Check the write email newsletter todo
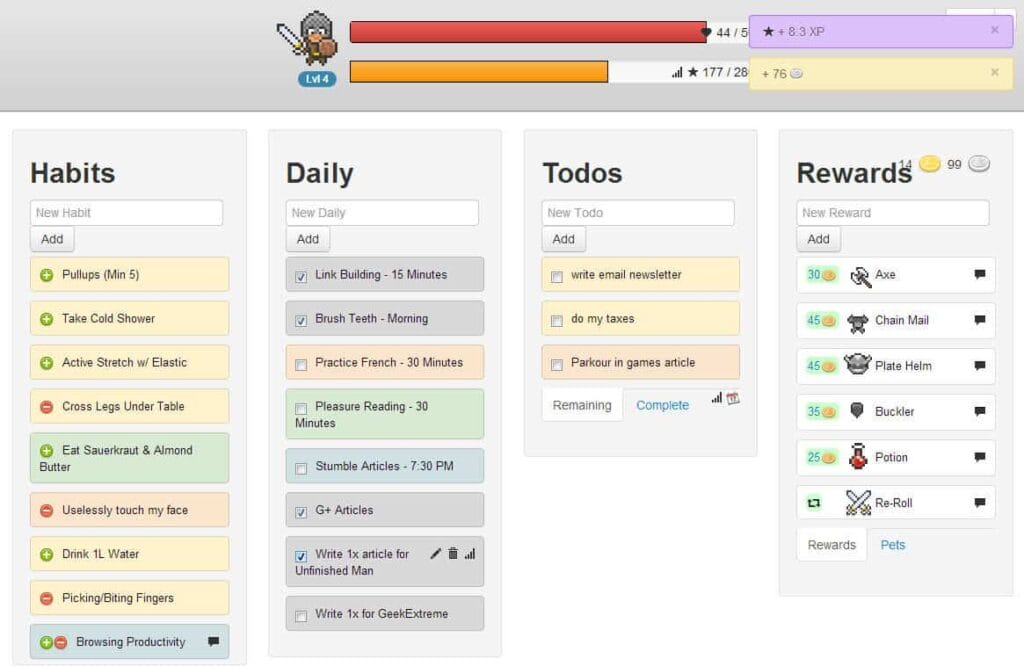This screenshot has height=667, width=1024. (559, 274)
